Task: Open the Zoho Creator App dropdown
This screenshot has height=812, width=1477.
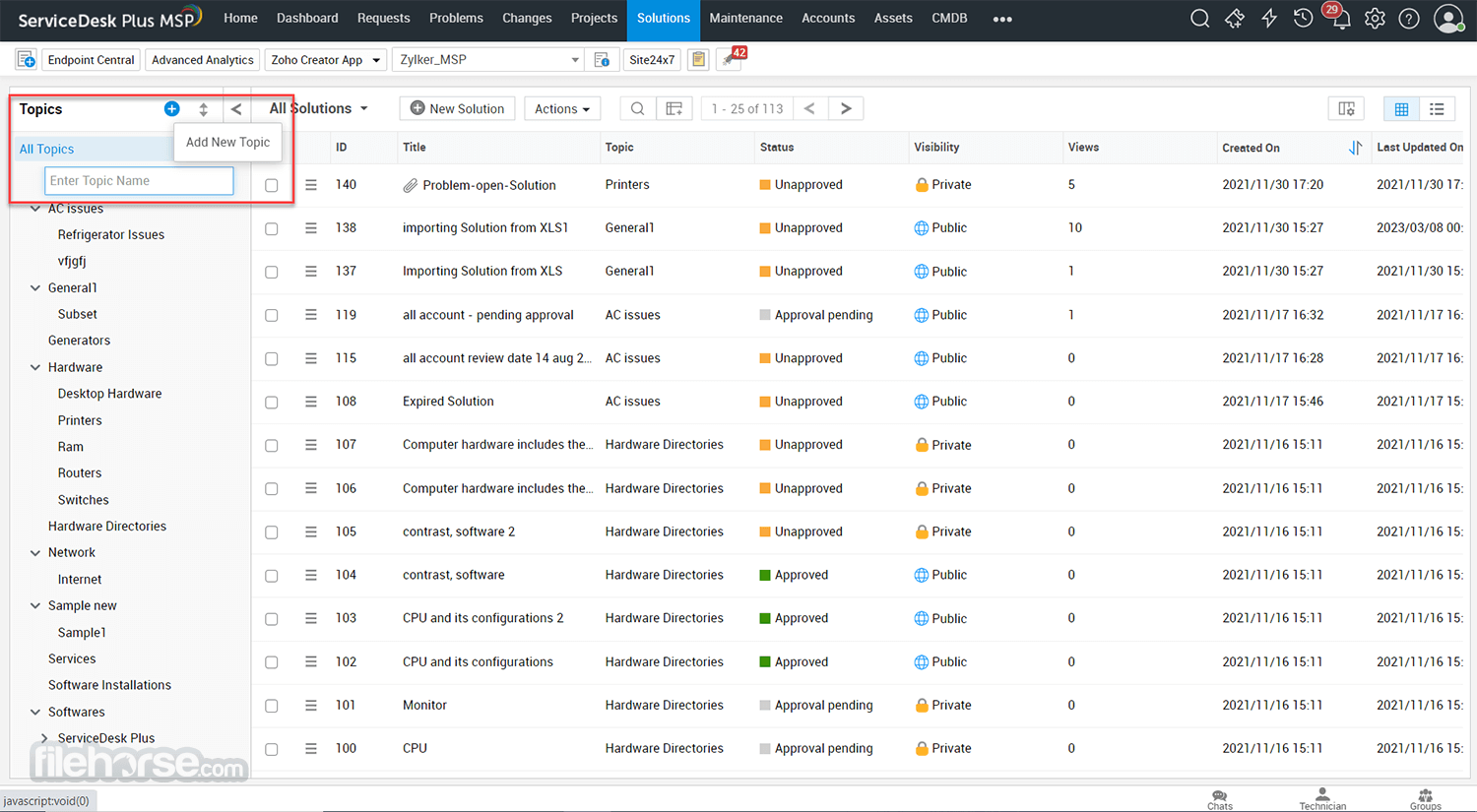Action: 326,60
